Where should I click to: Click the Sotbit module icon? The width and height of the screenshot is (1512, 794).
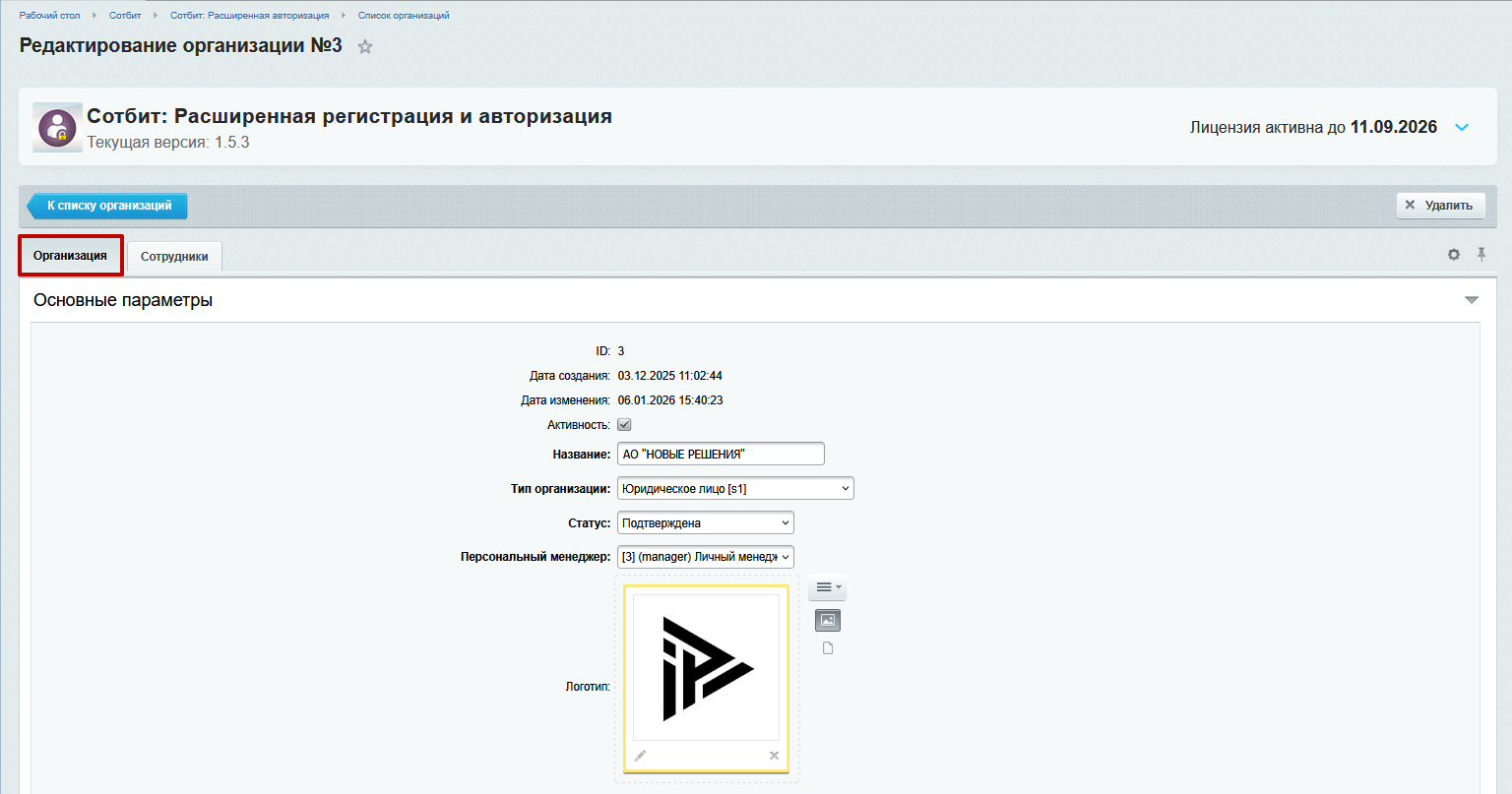[57, 127]
